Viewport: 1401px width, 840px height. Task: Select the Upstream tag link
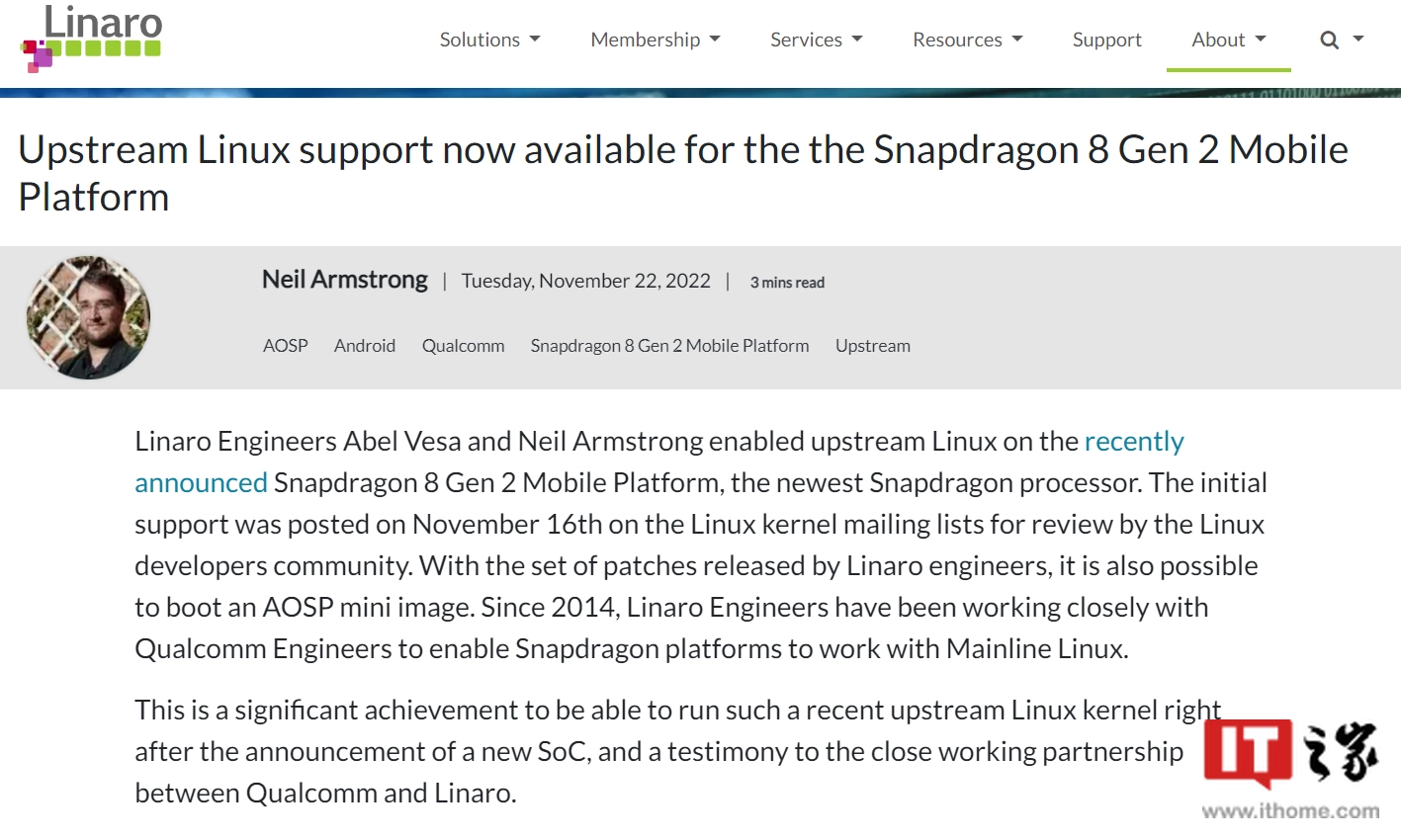[x=873, y=346]
